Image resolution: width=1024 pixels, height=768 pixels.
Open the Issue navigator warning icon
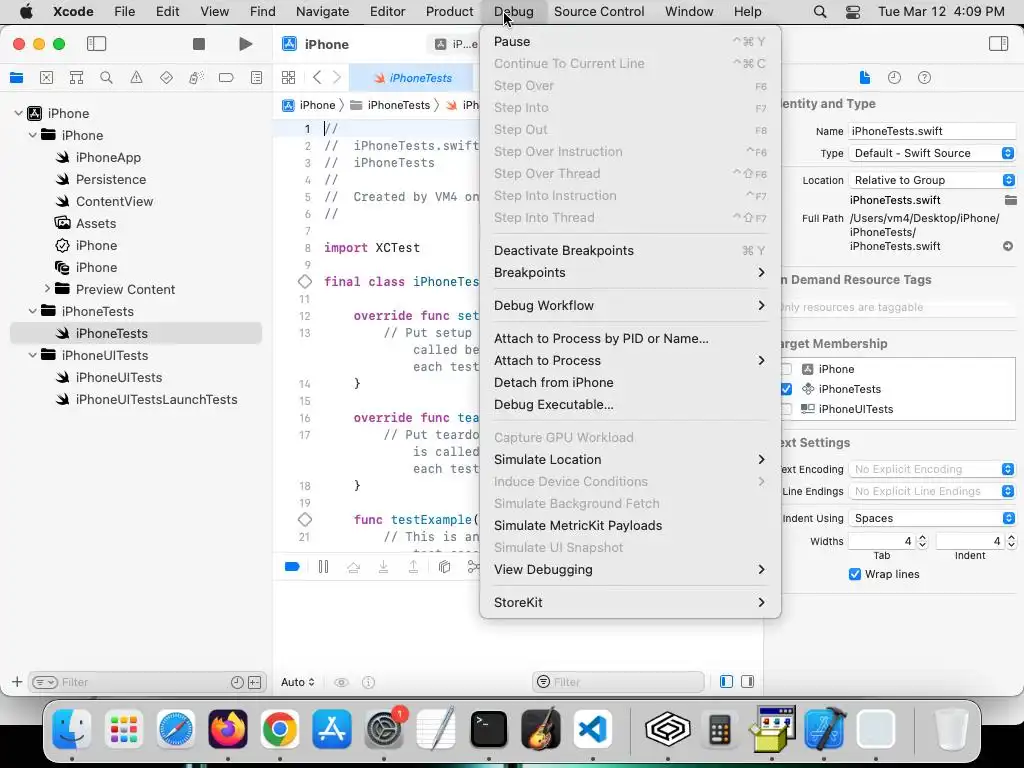click(x=136, y=78)
